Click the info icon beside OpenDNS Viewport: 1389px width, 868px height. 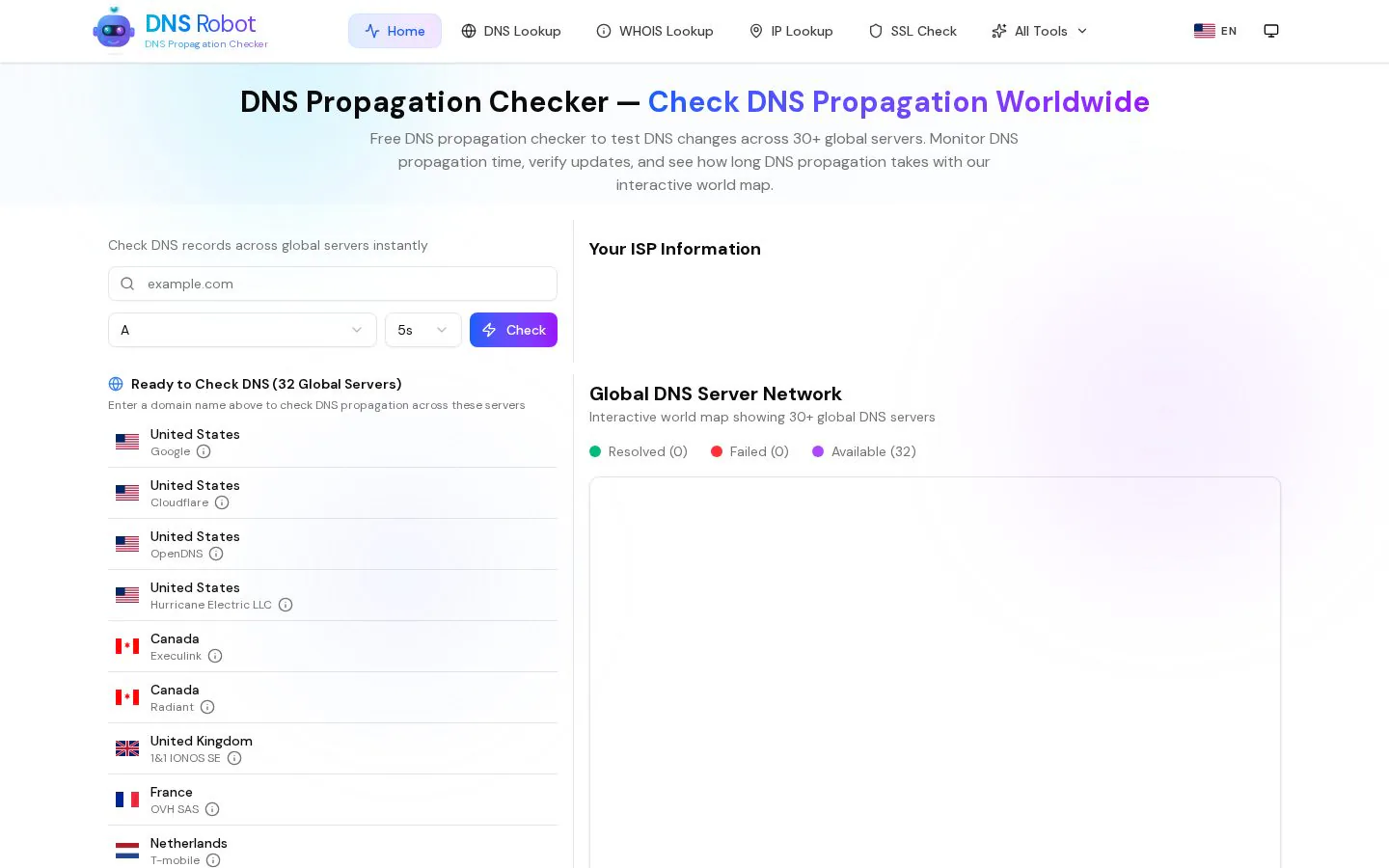point(216,554)
